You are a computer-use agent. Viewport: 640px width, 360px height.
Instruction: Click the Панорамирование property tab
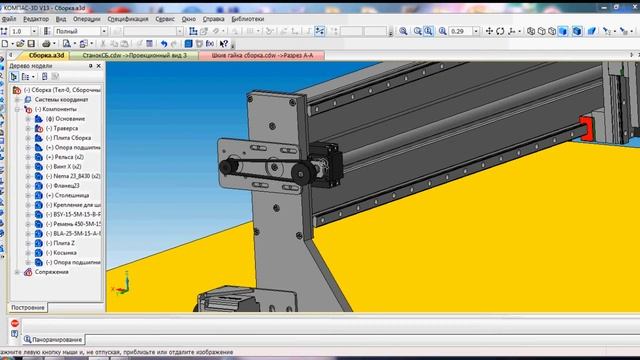point(53,339)
